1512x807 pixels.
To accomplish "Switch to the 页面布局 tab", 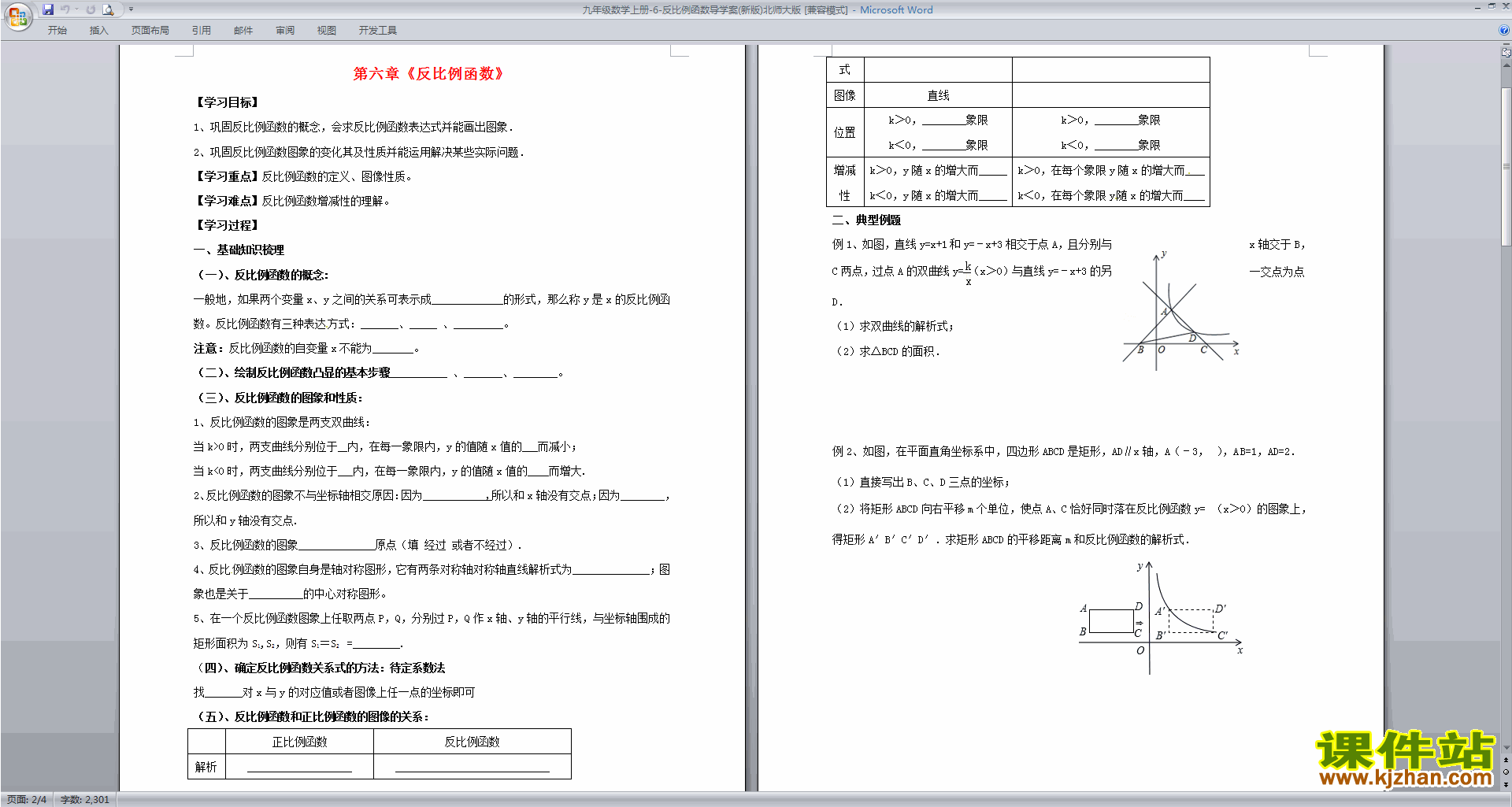I will [150, 30].
